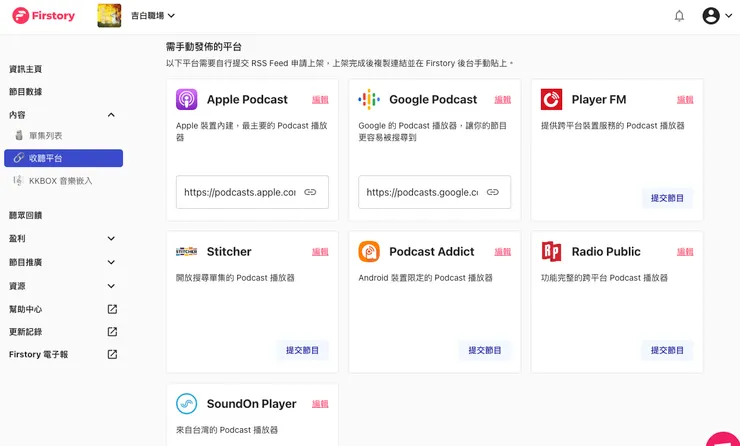Click the SoundOn Player card title

coord(252,404)
